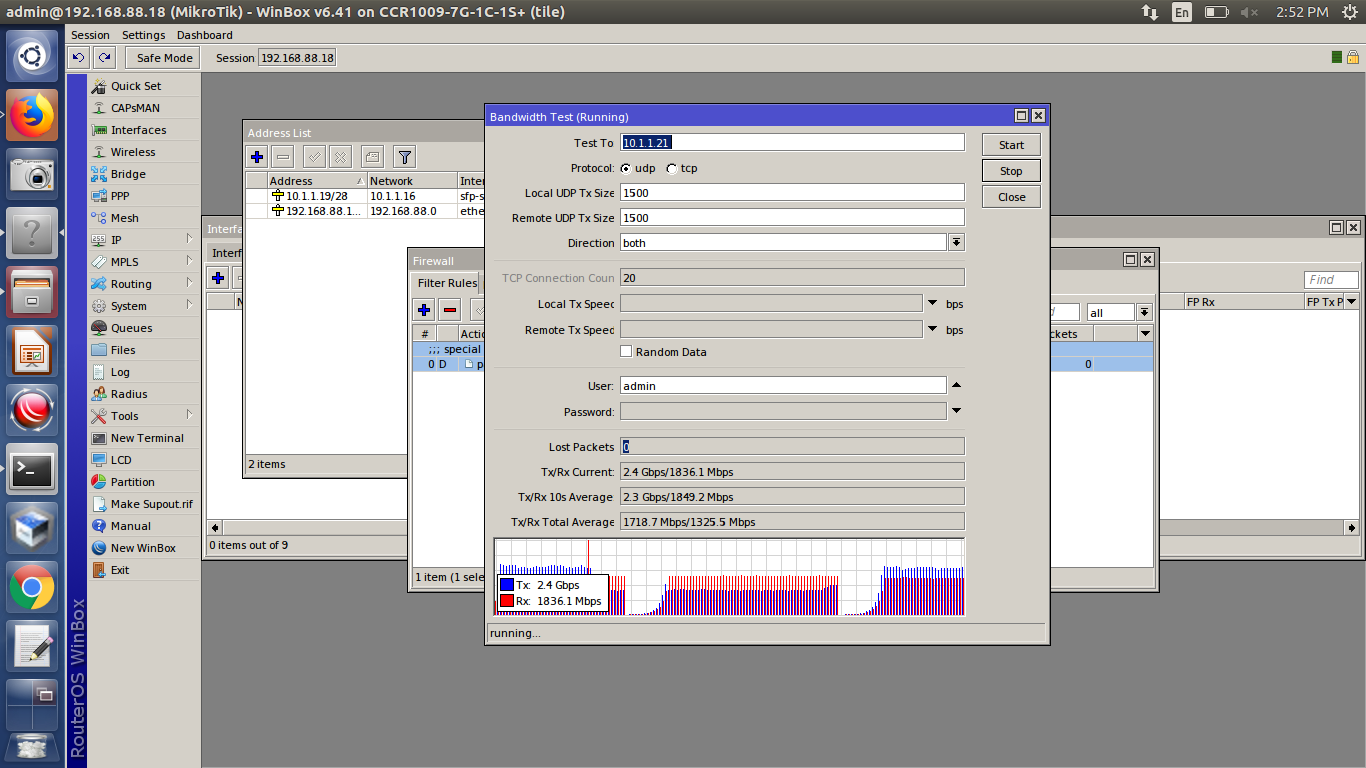Click the Test To address field

(x=792, y=143)
